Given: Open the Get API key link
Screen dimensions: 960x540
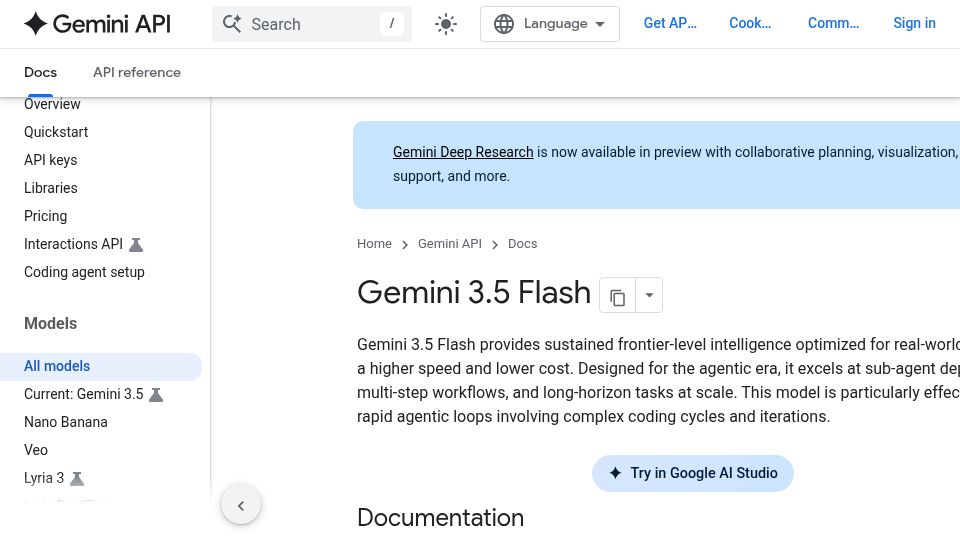Looking at the screenshot, I should [x=670, y=23].
